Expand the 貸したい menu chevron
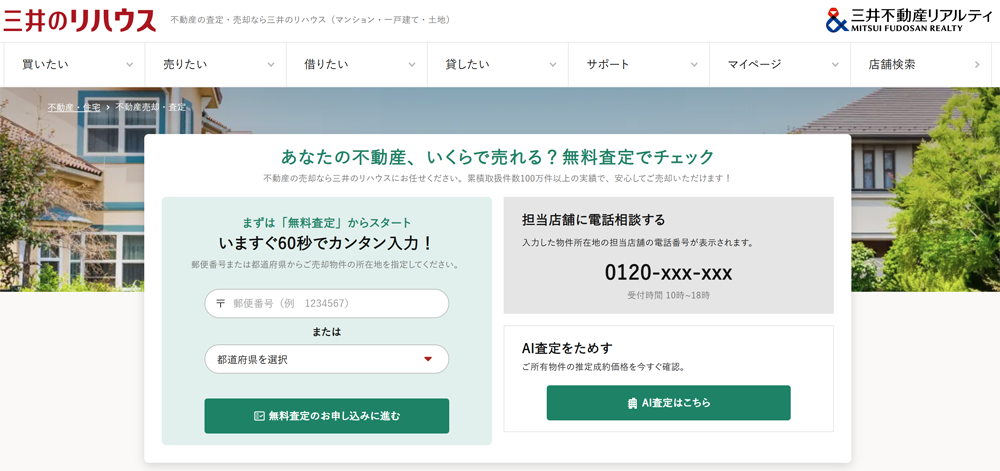Image resolution: width=1000 pixels, height=471 pixels. (x=553, y=64)
